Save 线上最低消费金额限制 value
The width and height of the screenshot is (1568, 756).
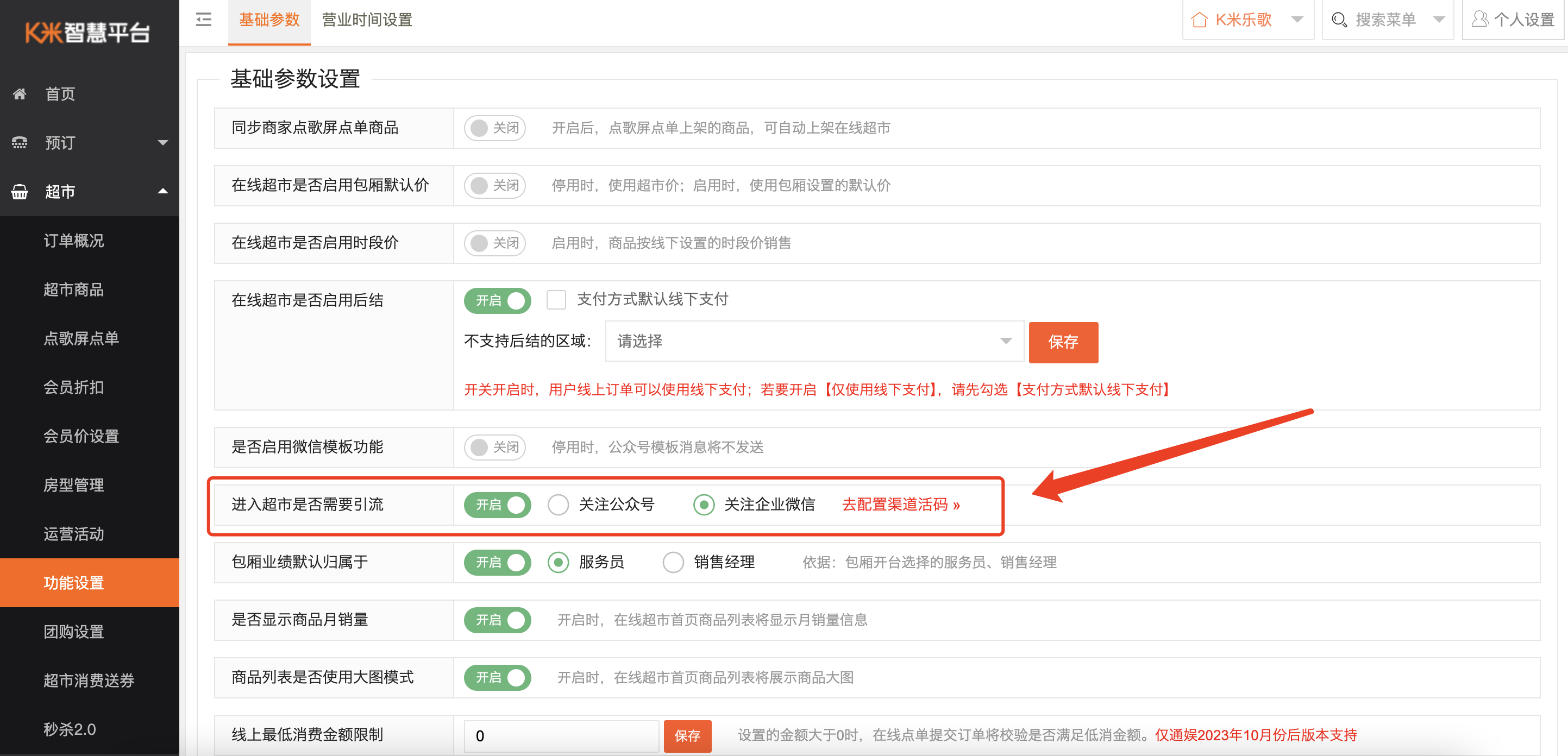687,736
